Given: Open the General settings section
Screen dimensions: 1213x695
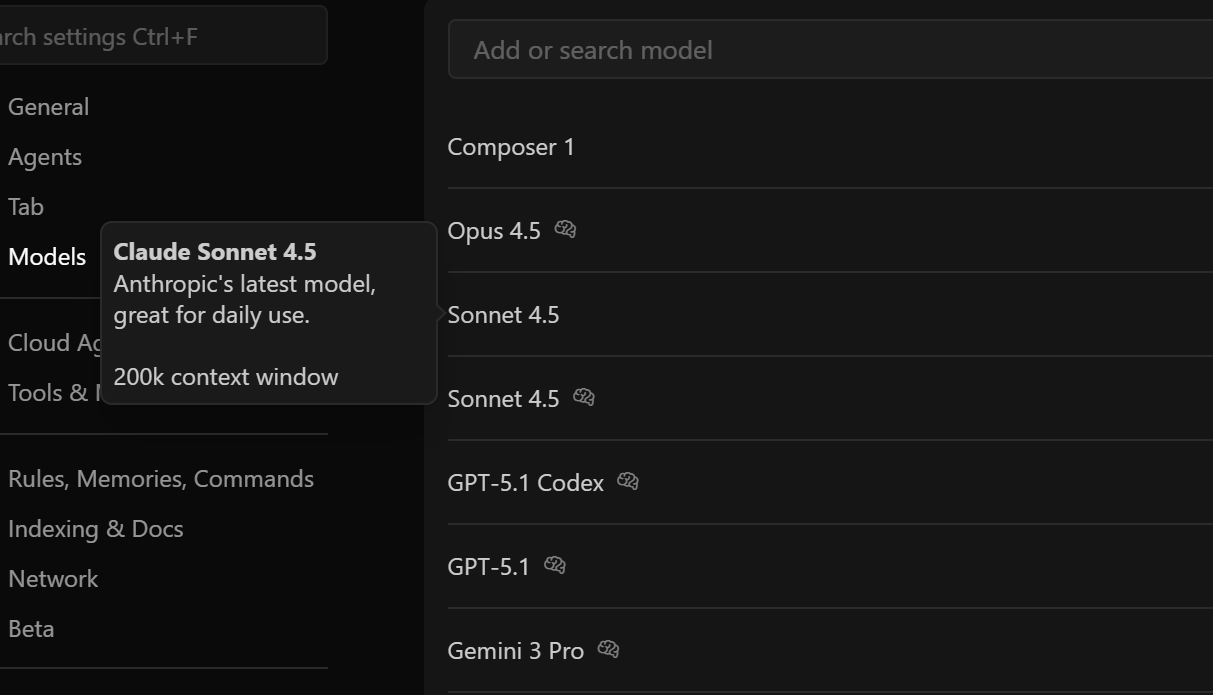Looking at the screenshot, I should pos(48,107).
